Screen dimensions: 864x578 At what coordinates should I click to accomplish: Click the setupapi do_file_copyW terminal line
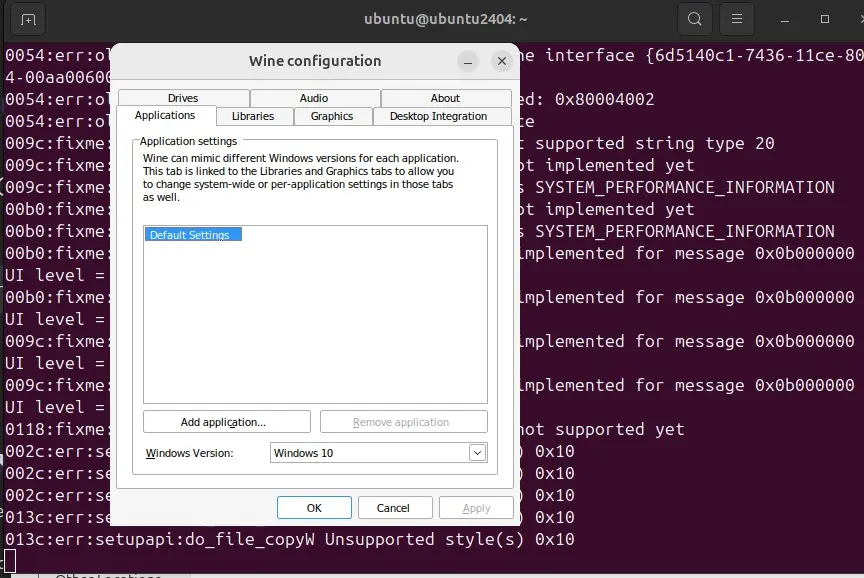(x=290, y=539)
